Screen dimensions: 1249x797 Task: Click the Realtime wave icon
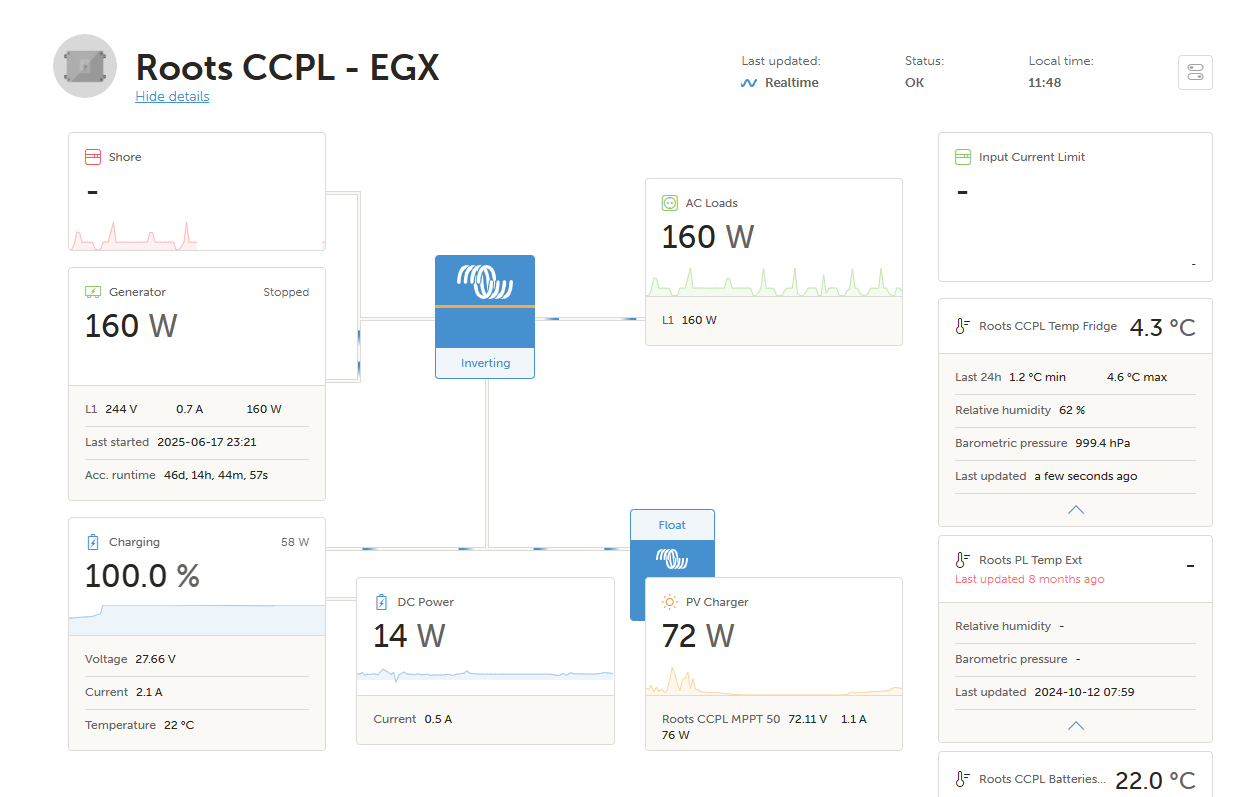(749, 83)
